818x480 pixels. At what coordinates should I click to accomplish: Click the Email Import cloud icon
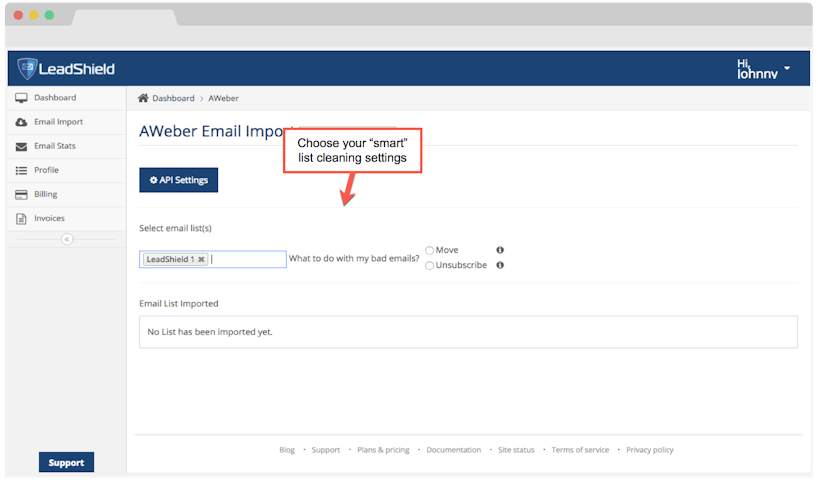click(21, 122)
